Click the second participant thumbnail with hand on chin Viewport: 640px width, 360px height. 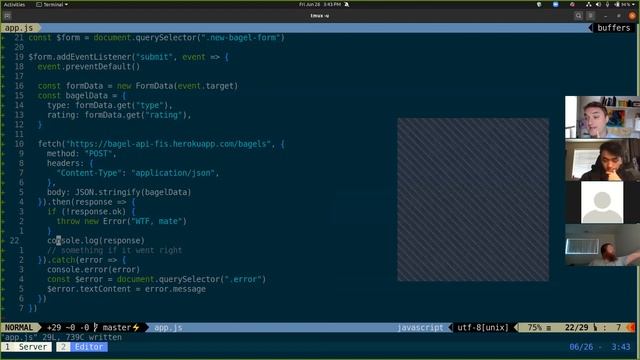(x=602, y=160)
